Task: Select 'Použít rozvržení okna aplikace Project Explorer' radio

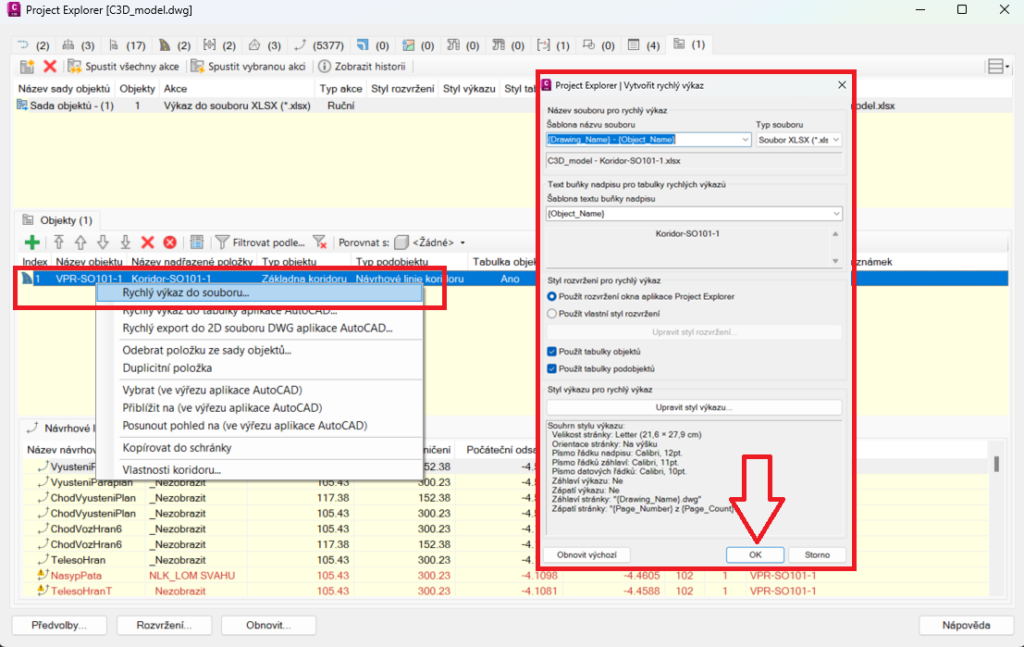Action: tap(553, 297)
